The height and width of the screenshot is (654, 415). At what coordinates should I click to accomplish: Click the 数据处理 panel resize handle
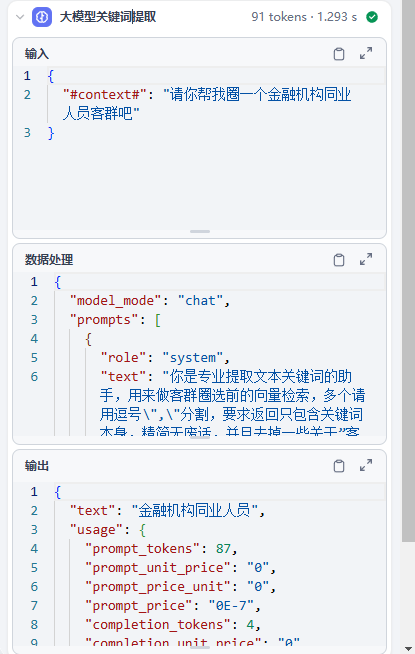(x=200, y=438)
